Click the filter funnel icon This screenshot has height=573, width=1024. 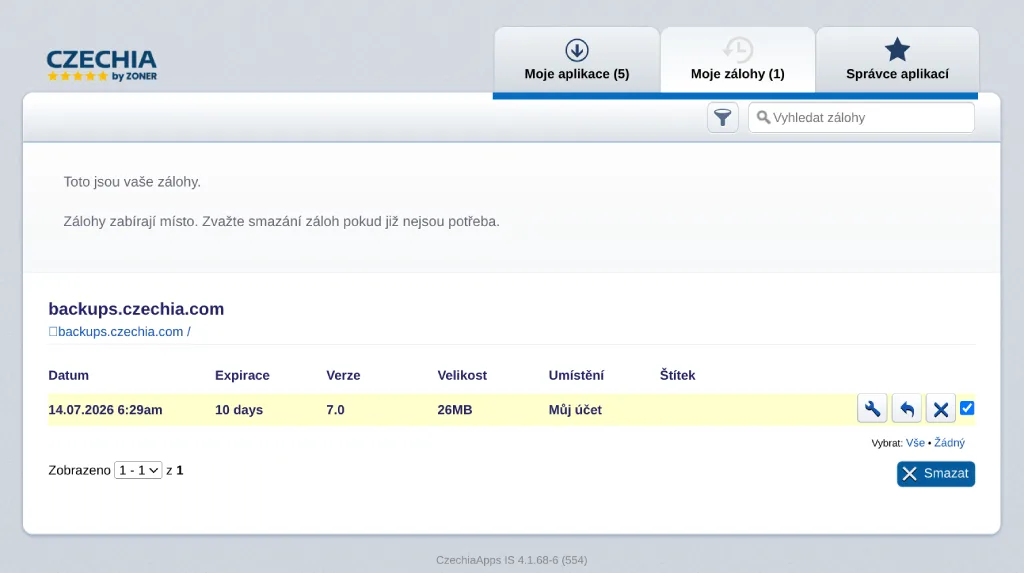(722, 118)
